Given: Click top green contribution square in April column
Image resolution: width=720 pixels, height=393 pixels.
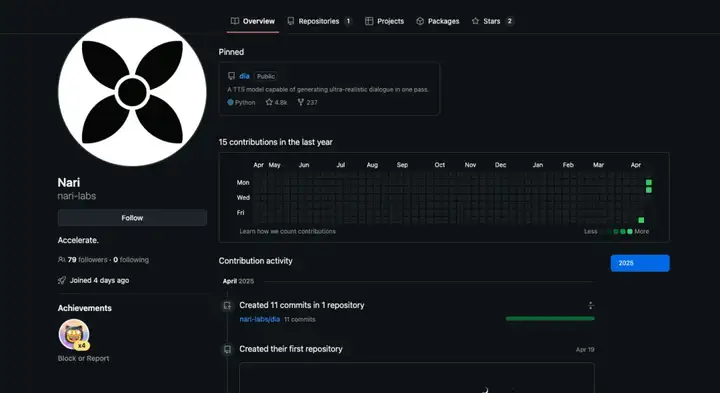Looking at the screenshot, I should (x=649, y=182).
